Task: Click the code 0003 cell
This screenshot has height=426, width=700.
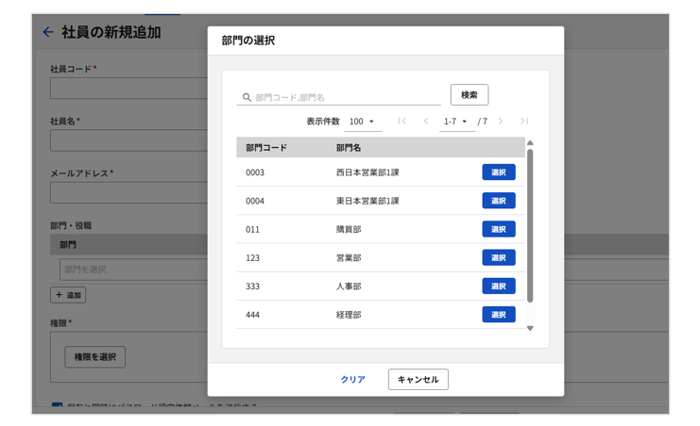Action: 255,172
